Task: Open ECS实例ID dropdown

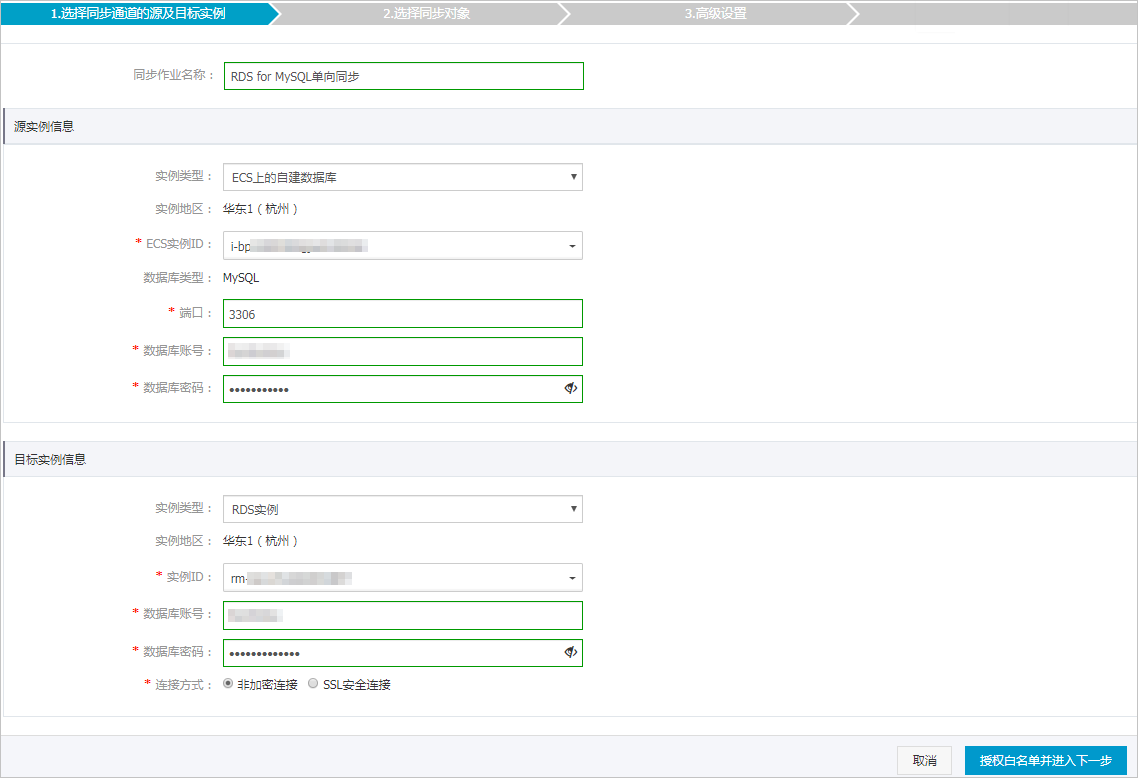Action: (403, 246)
